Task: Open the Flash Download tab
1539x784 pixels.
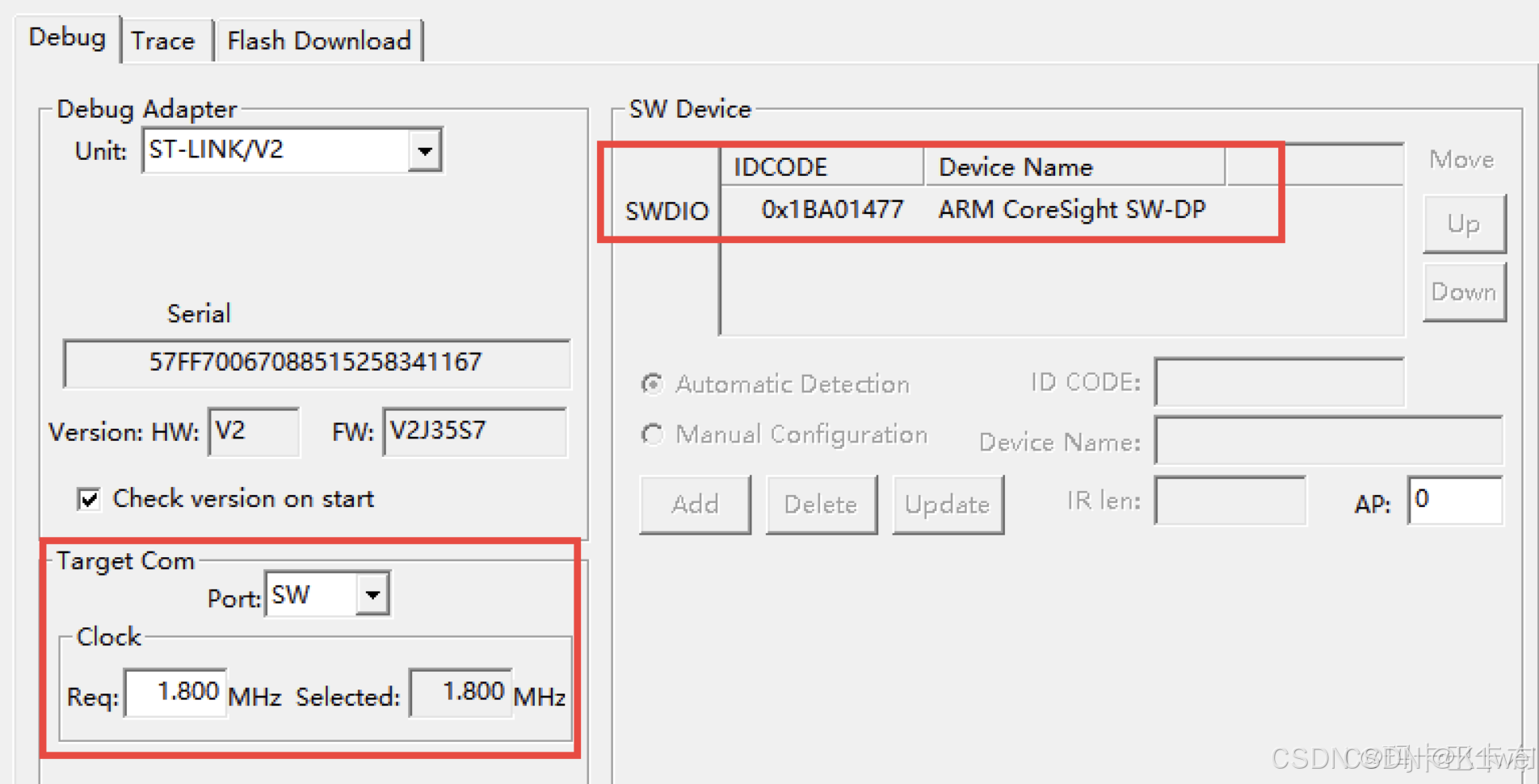Action: pyautogui.click(x=320, y=40)
